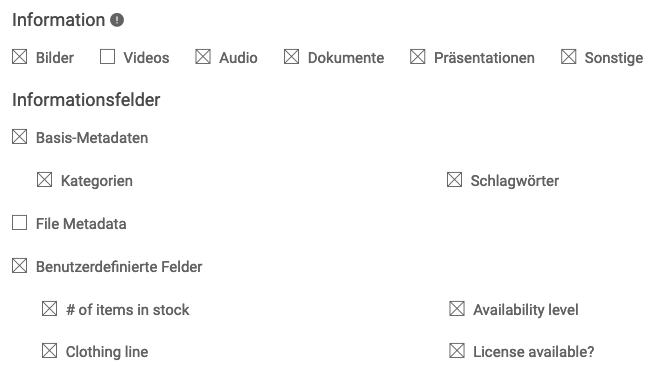Click the File Metadata label
657x371 pixels.
point(81,224)
